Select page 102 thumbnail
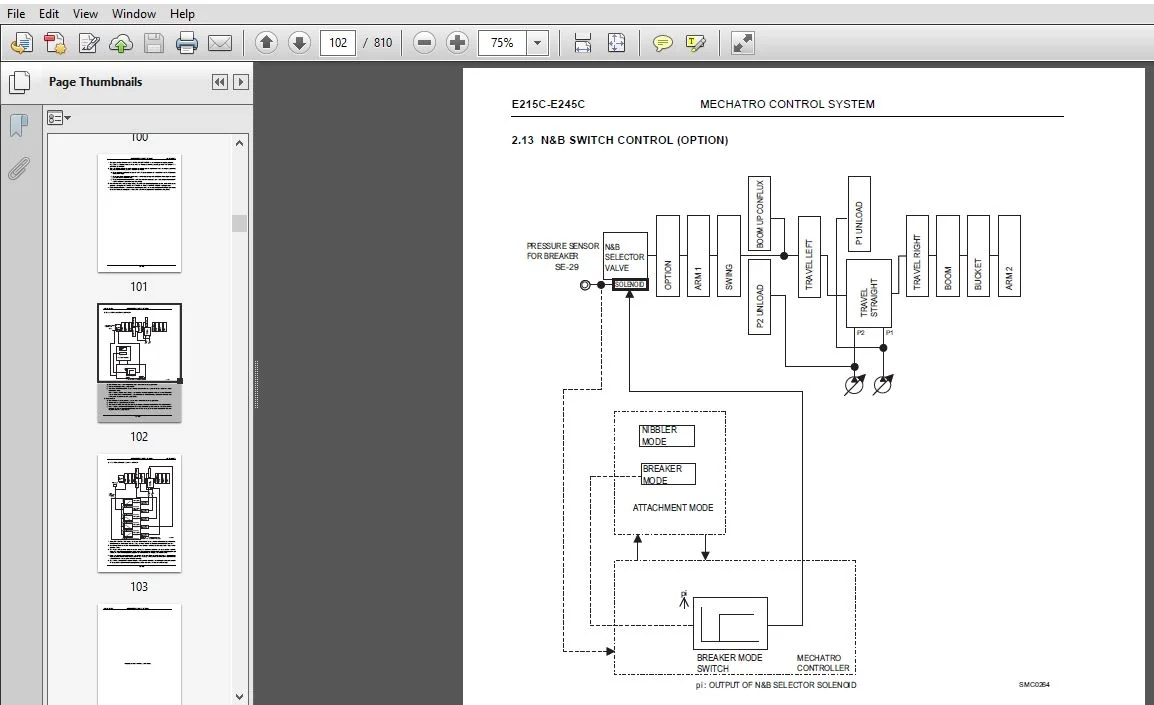 tap(139, 363)
